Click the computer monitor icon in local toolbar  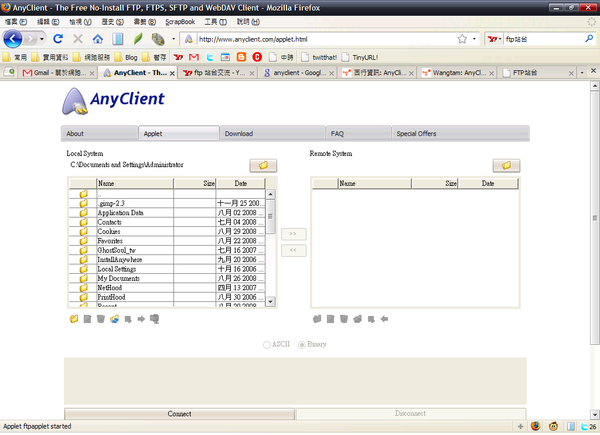[155, 319]
